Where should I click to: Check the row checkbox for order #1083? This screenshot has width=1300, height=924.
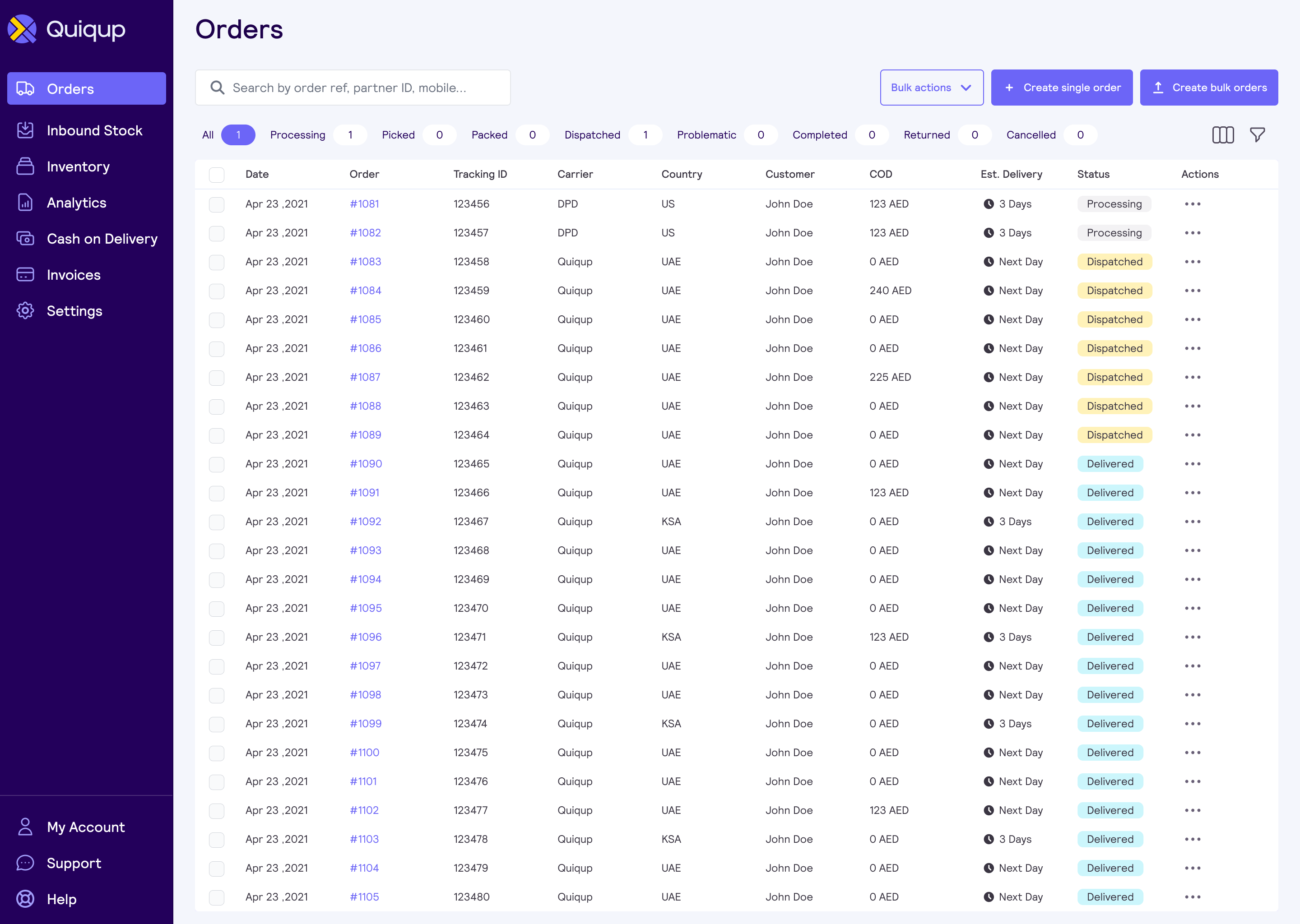coord(217,262)
